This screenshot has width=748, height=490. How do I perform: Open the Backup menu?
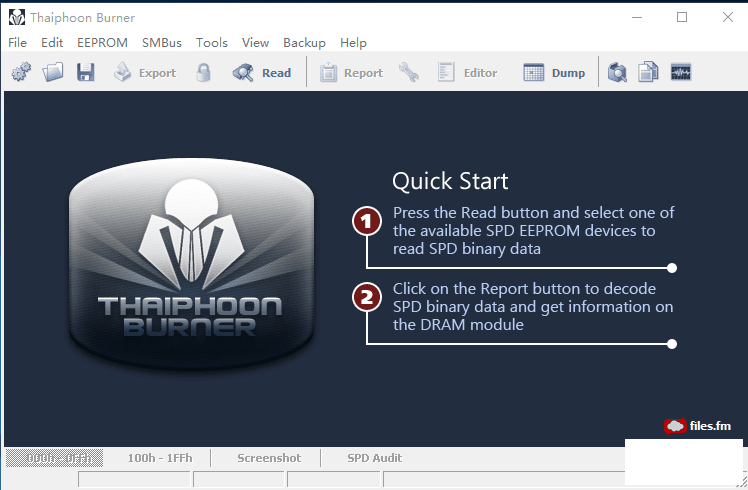point(304,42)
